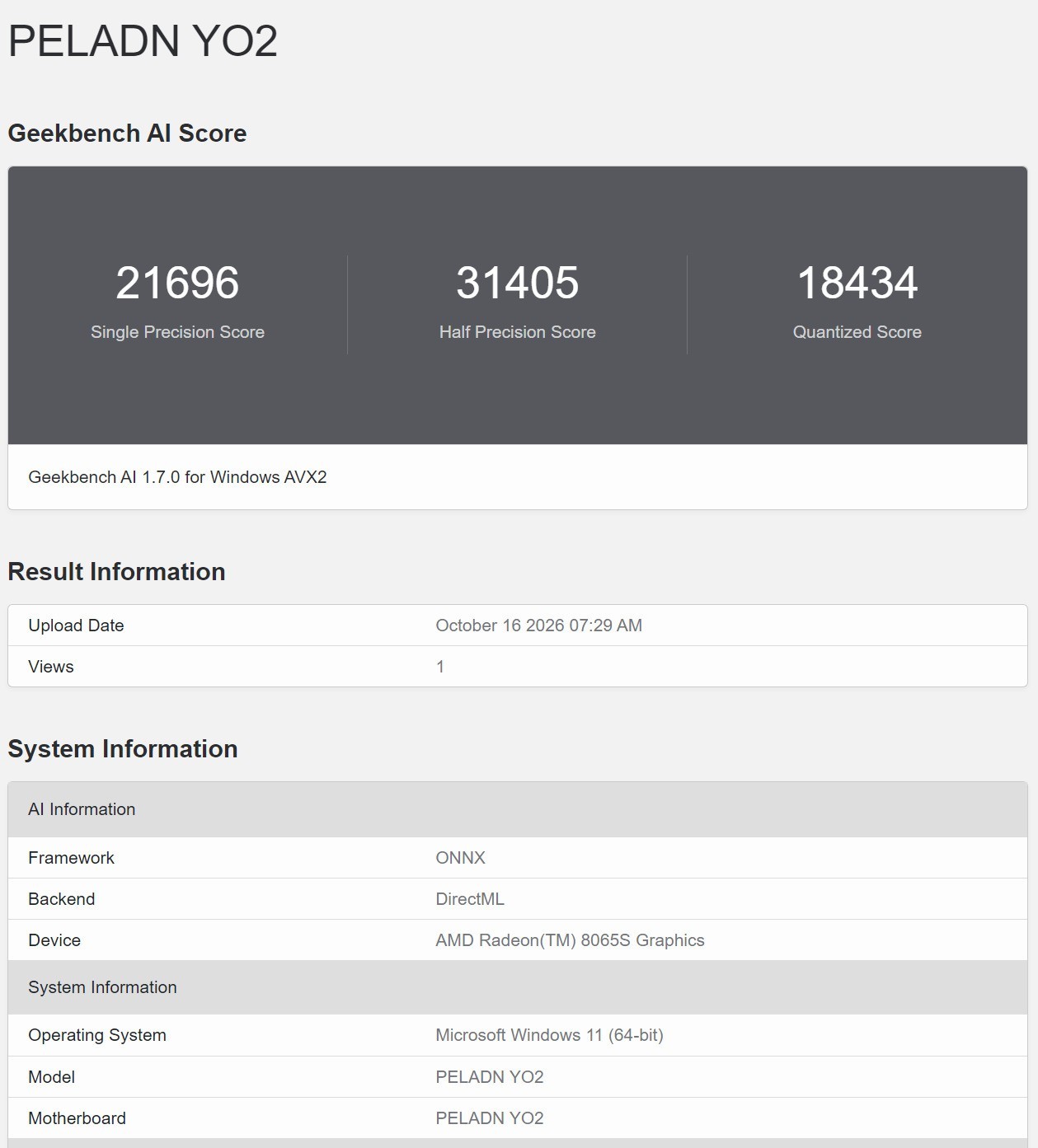Click the Views count value 1
The height and width of the screenshot is (1148, 1038).
(440, 667)
